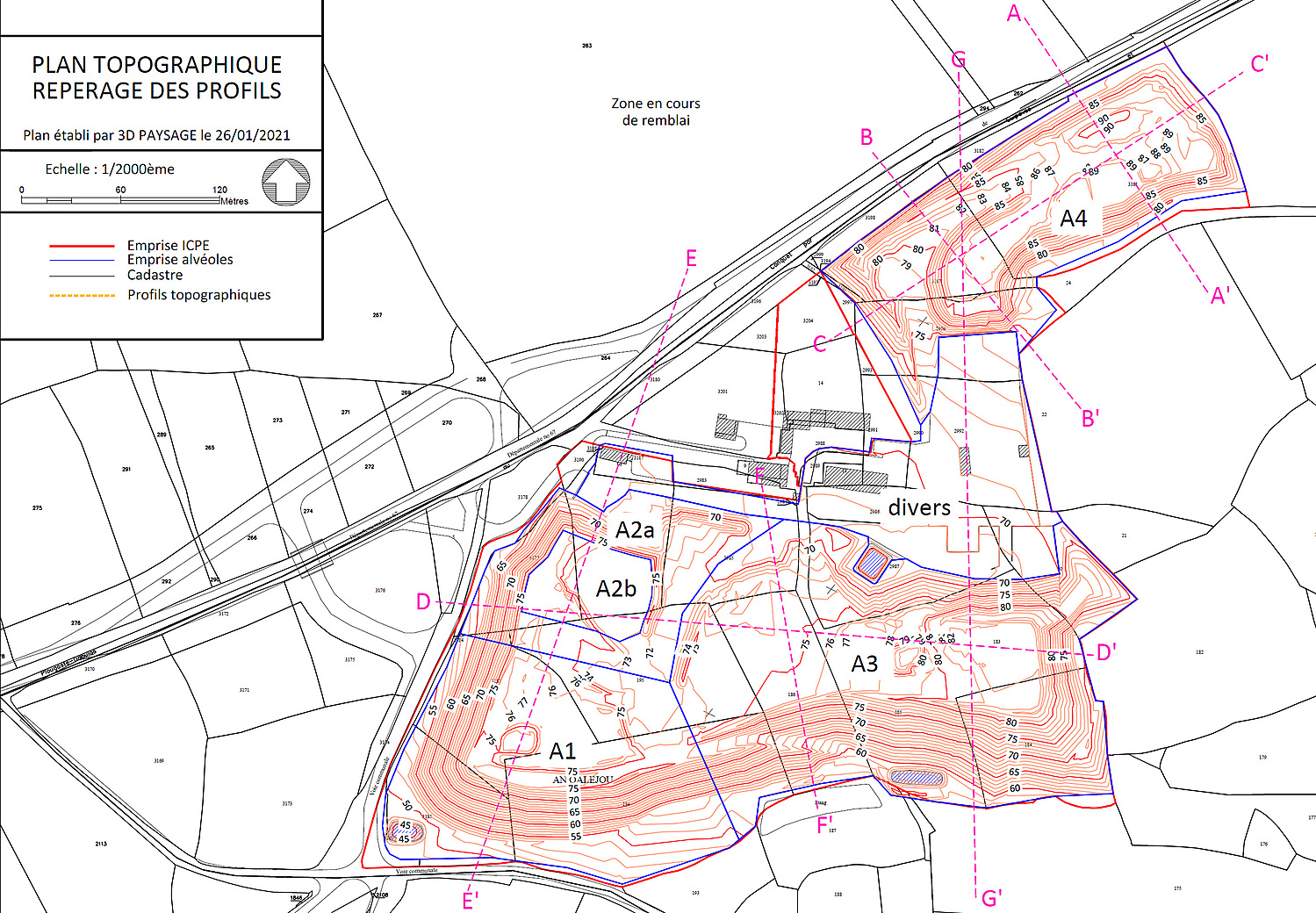Click the A2b zone label
1316x913 pixels.
(x=615, y=589)
